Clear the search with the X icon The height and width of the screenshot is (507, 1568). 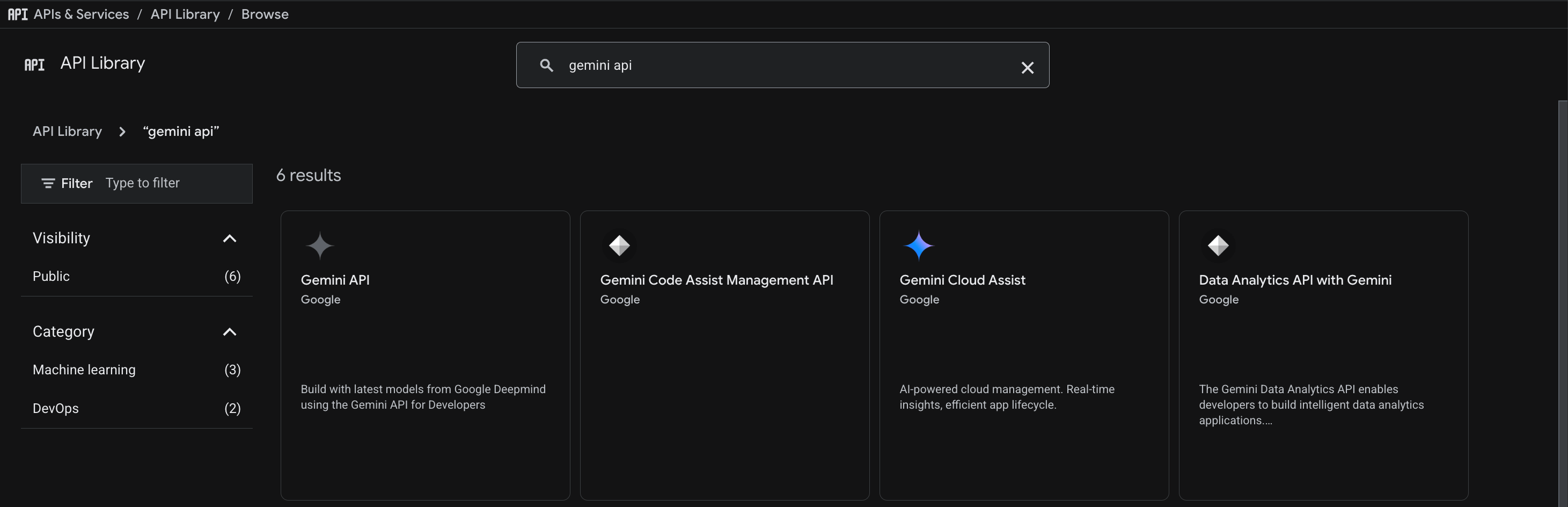click(1027, 68)
